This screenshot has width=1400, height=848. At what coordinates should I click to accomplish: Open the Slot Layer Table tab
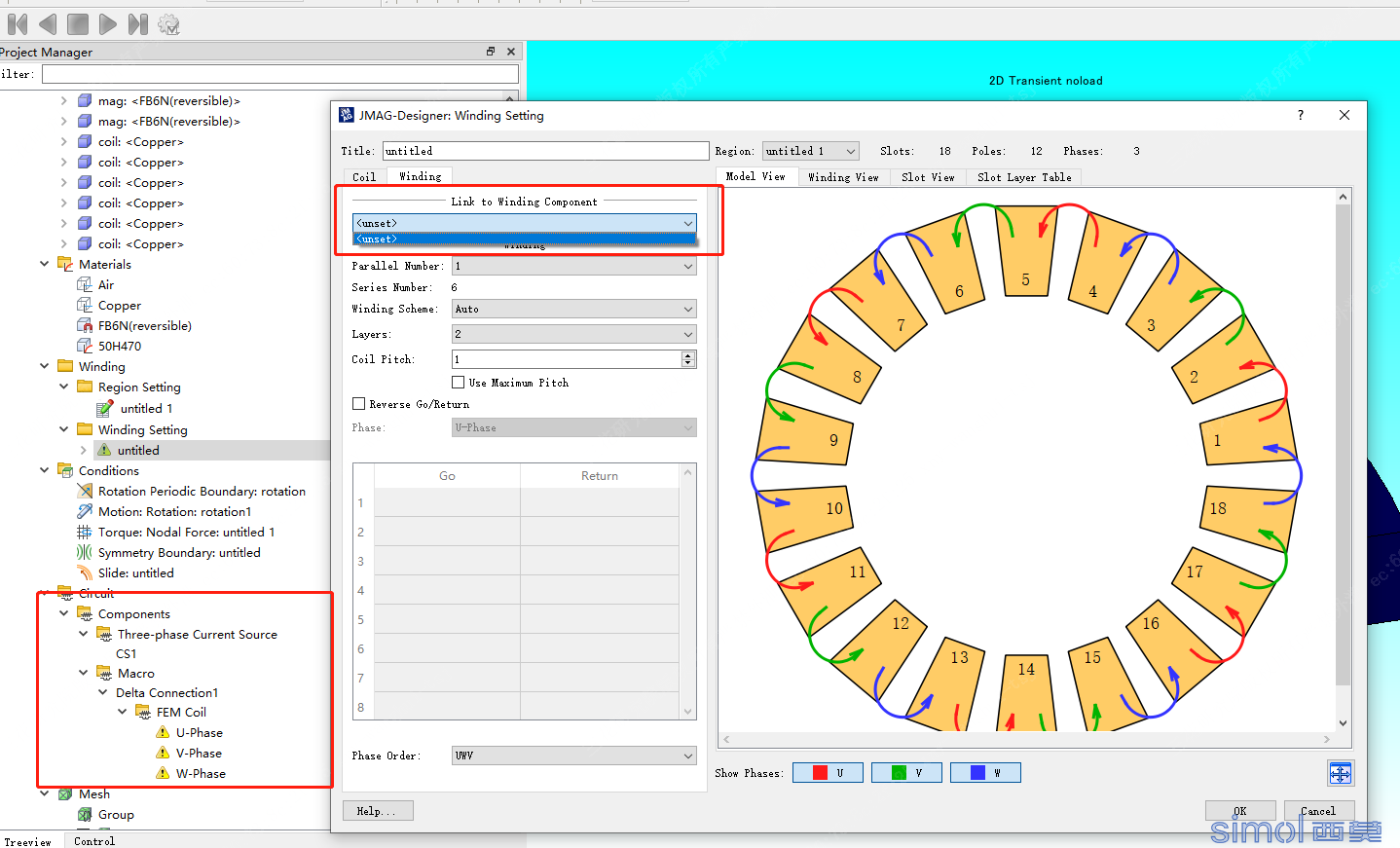coord(1024,177)
